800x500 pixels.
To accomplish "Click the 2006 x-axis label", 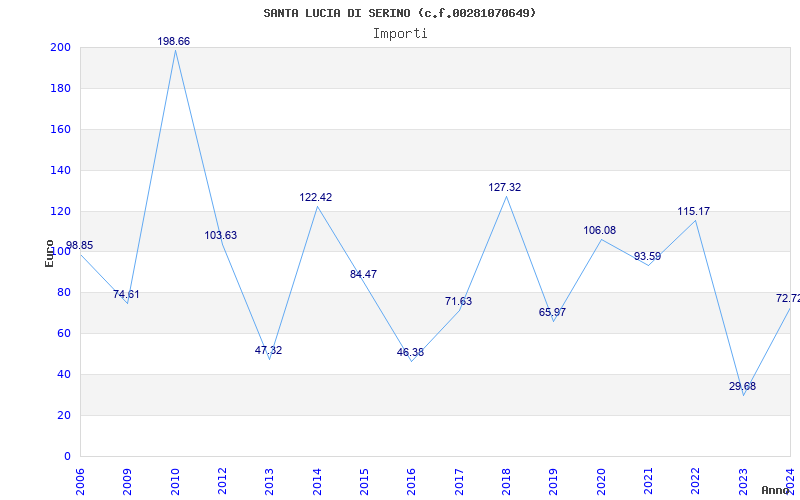I will pyautogui.click(x=80, y=482).
